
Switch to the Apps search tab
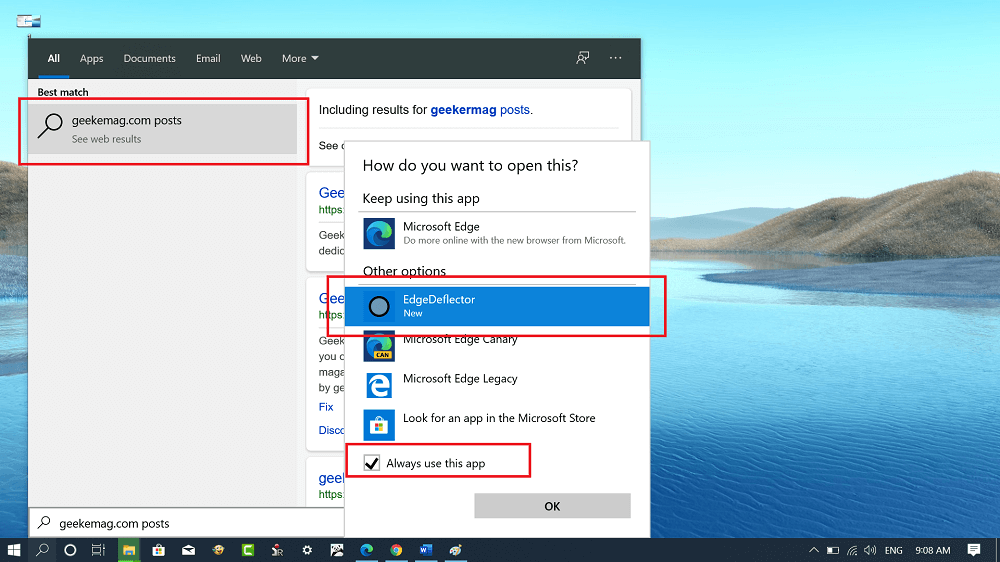(x=91, y=58)
